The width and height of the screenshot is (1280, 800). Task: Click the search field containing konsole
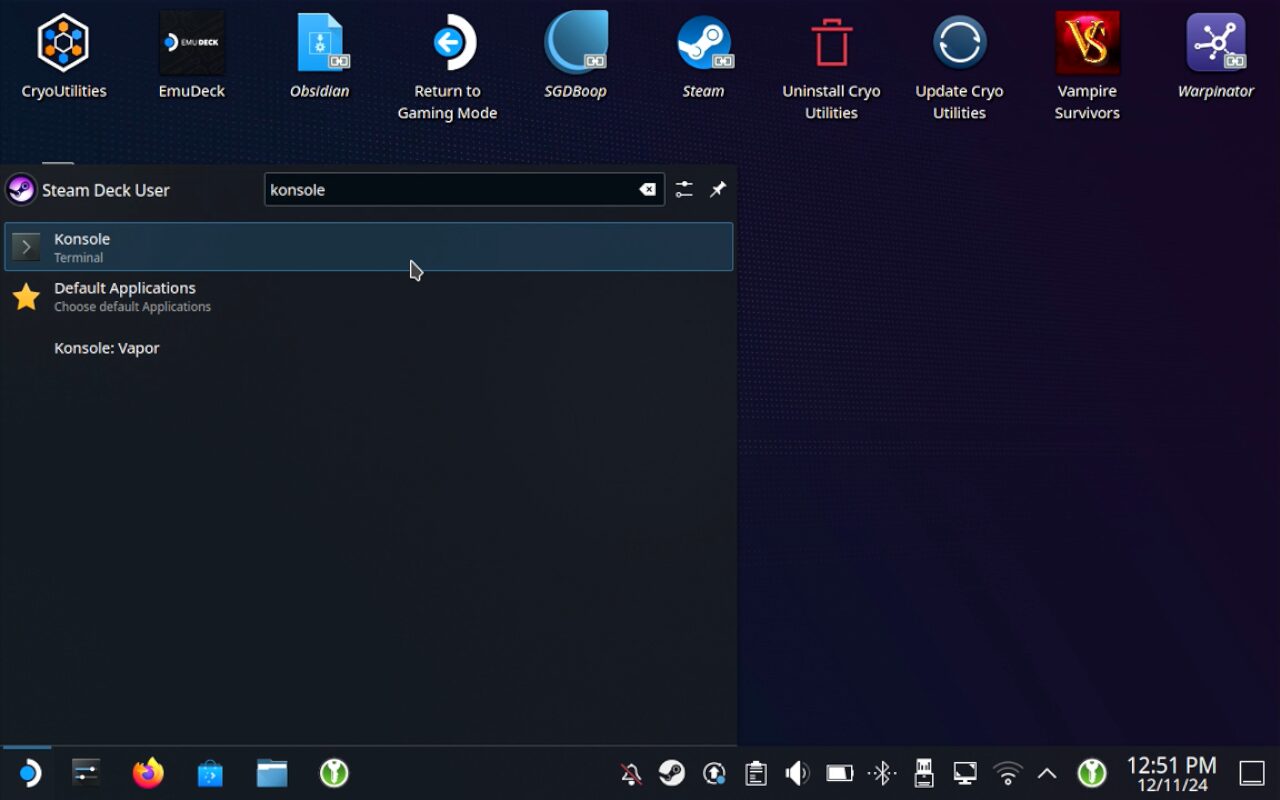click(x=450, y=190)
